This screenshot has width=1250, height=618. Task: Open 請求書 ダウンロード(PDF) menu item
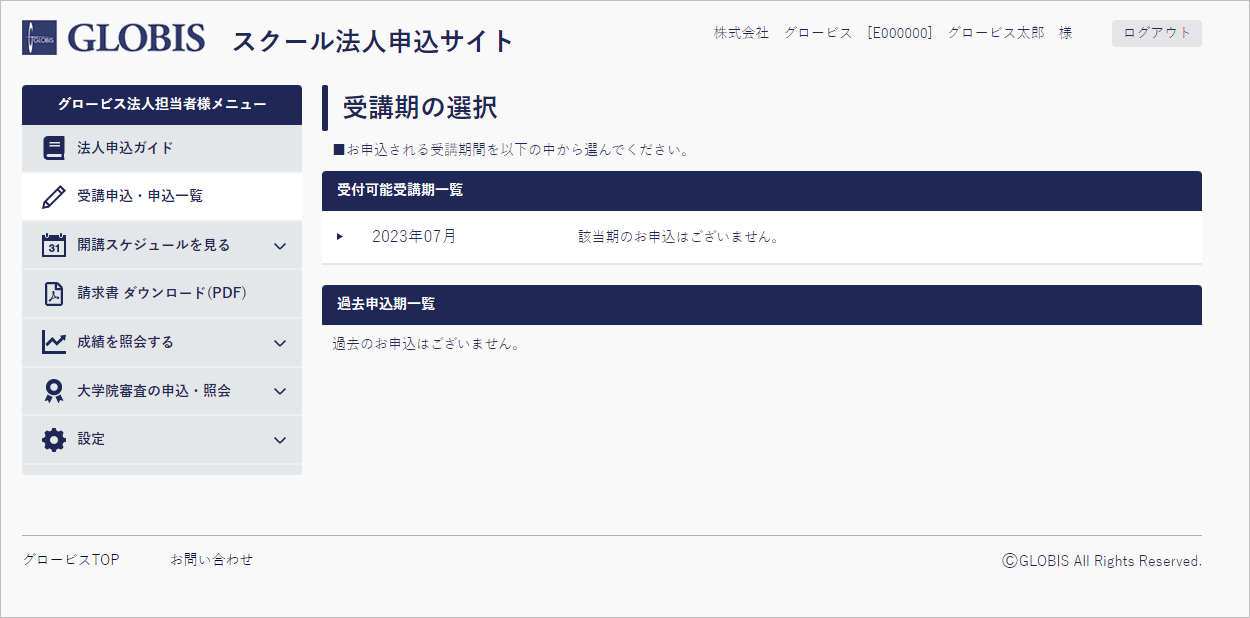point(162,294)
